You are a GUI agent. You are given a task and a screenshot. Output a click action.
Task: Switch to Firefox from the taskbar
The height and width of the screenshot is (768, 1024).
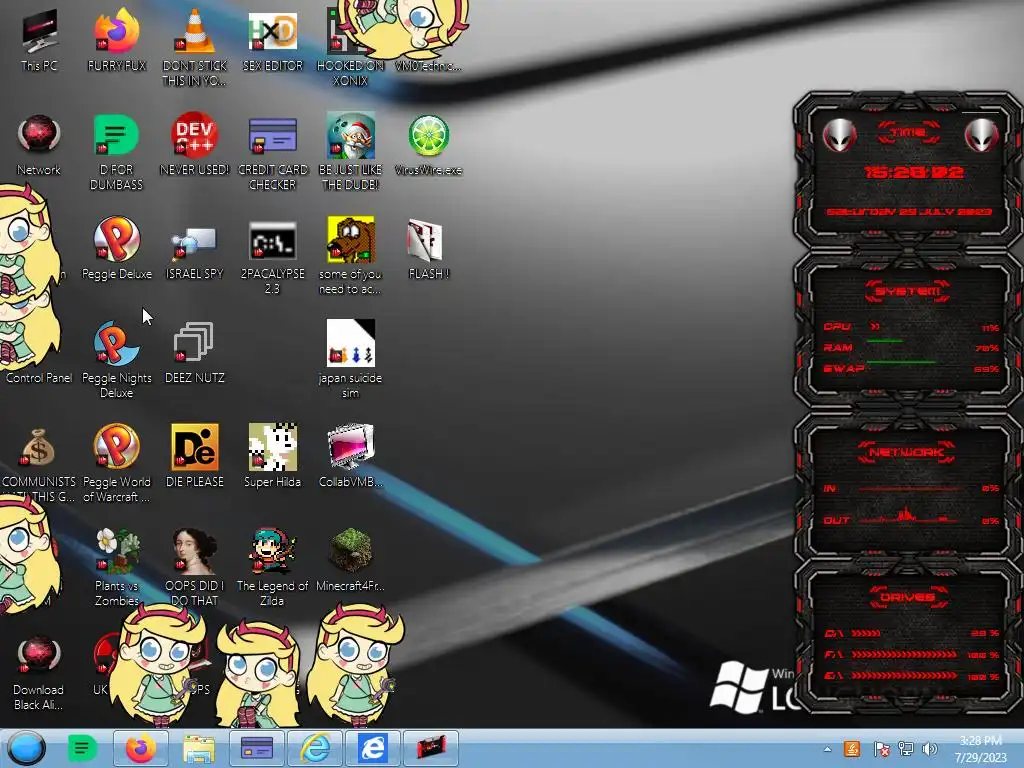(x=140, y=748)
